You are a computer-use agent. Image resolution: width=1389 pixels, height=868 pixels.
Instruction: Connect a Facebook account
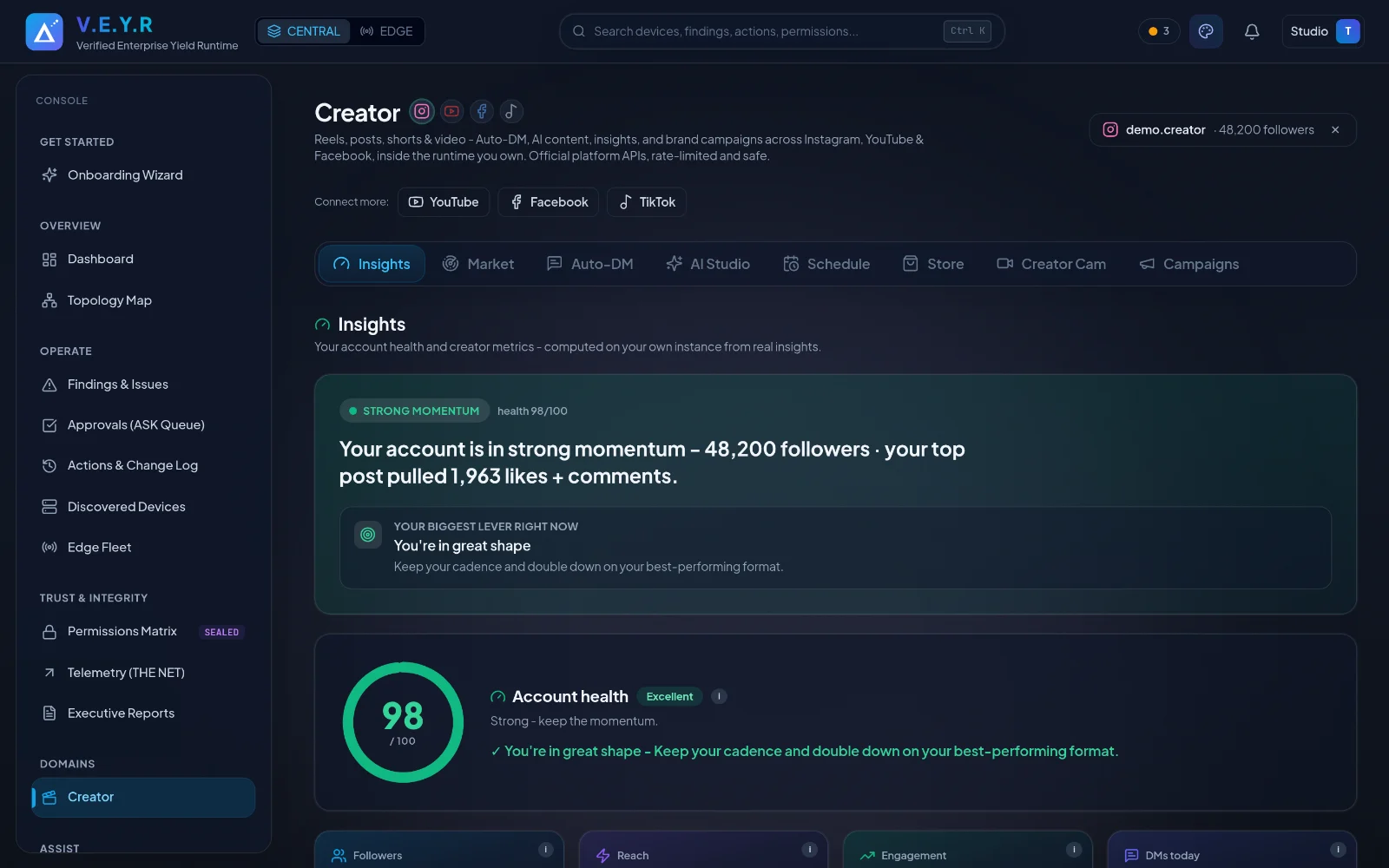[549, 202]
